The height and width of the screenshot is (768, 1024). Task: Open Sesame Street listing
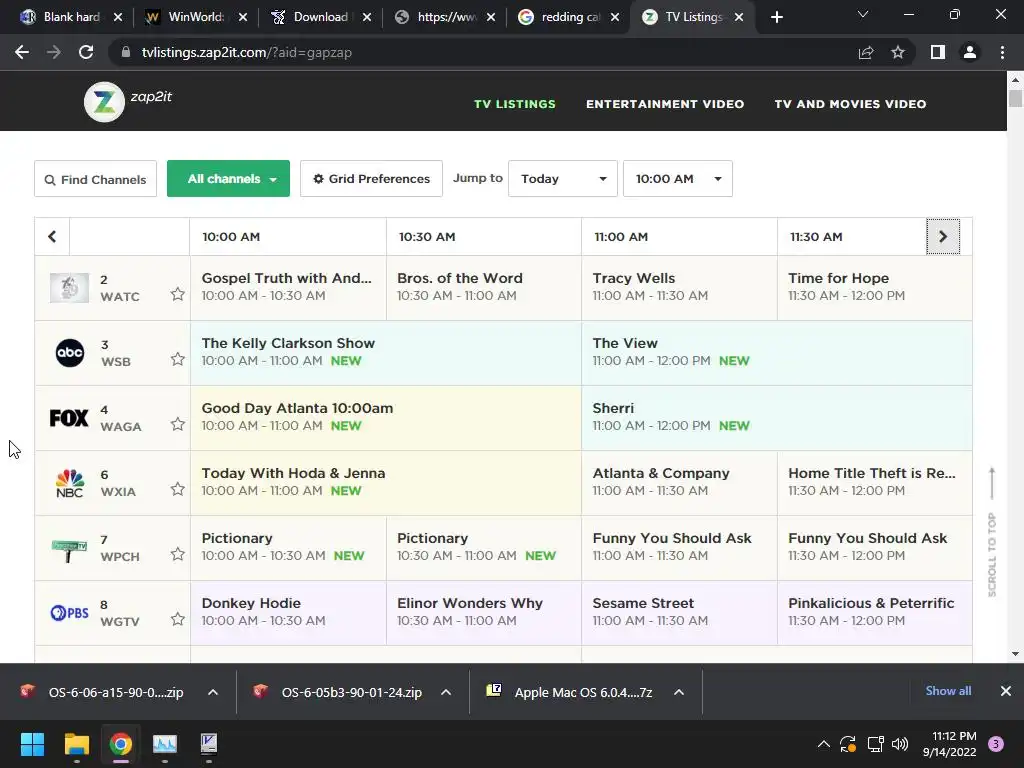679,613
